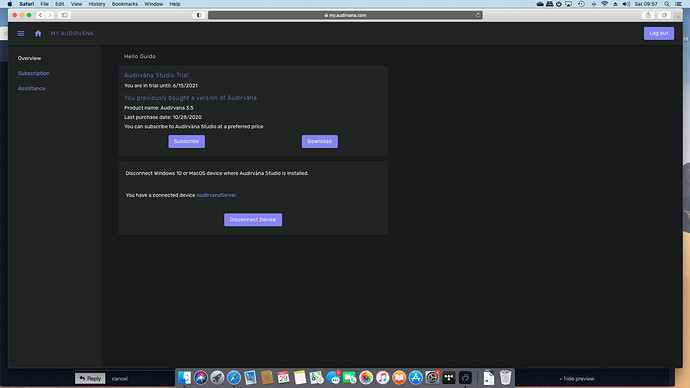Click the Subscribe button

pyautogui.click(x=187, y=141)
